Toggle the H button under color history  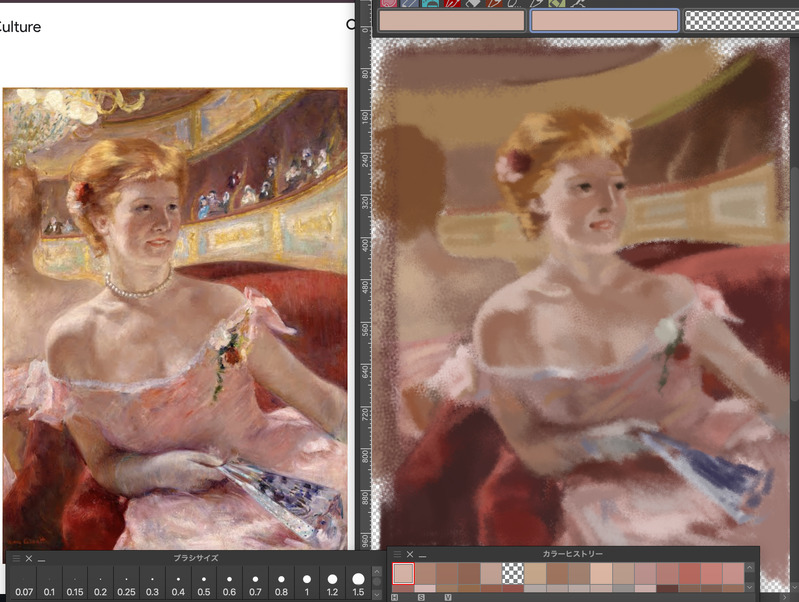[x=395, y=597]
